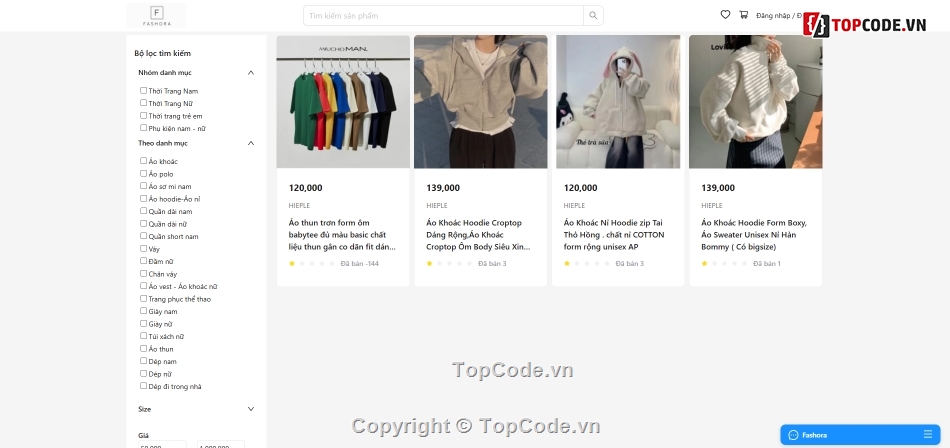Tick the Quần dài nam checkbox

144,211
